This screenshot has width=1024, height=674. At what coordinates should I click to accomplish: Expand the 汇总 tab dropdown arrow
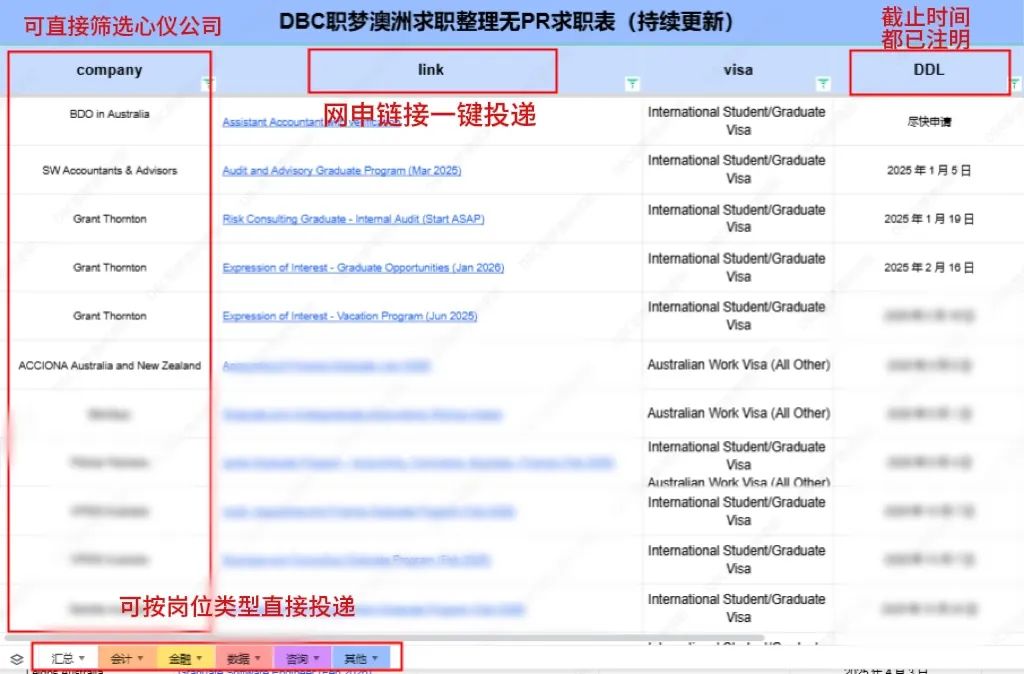(82, 658)
